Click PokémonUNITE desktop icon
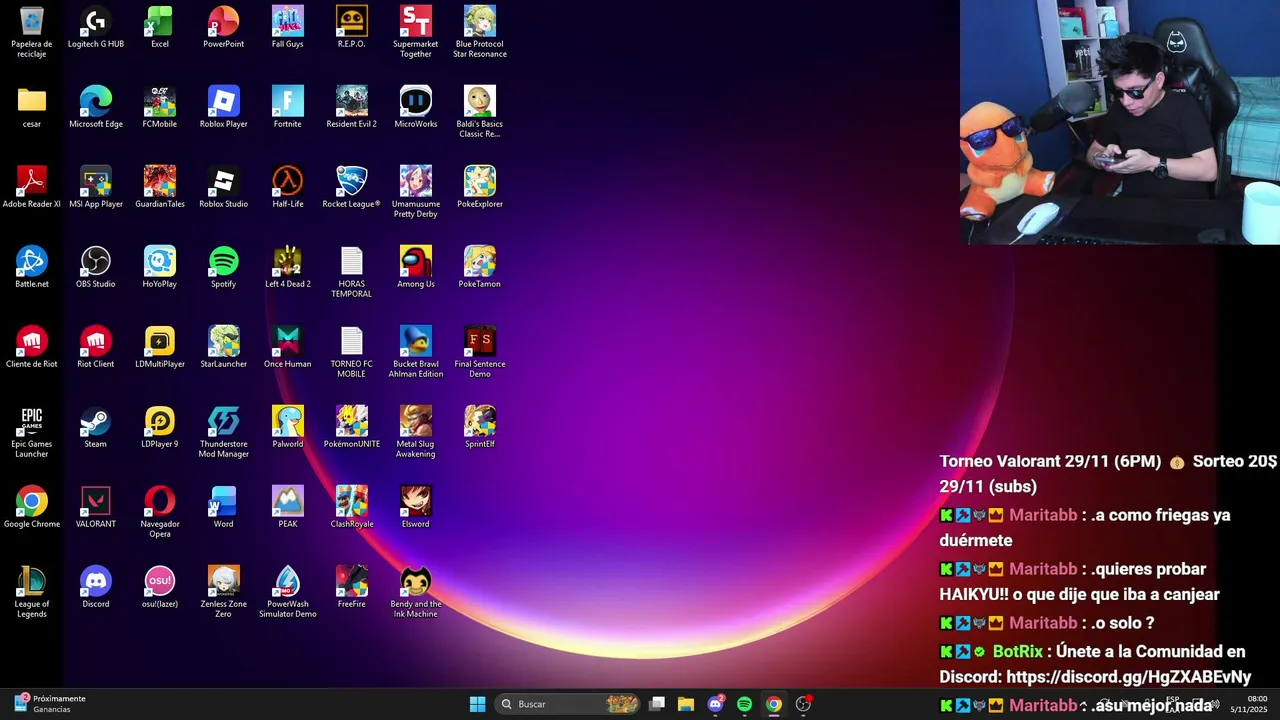1280x720 pixels. pos(352,427)
